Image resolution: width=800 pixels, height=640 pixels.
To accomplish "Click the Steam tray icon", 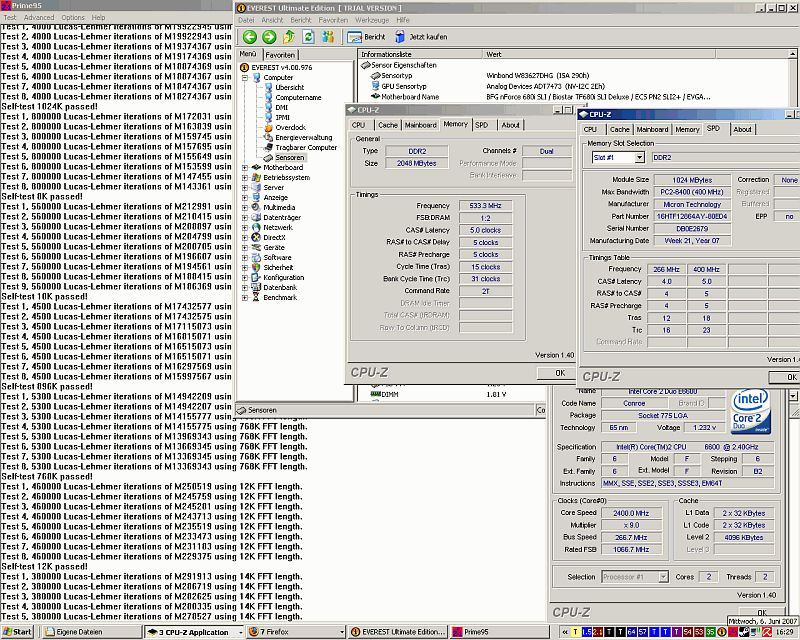I will (x=744, y=632).
